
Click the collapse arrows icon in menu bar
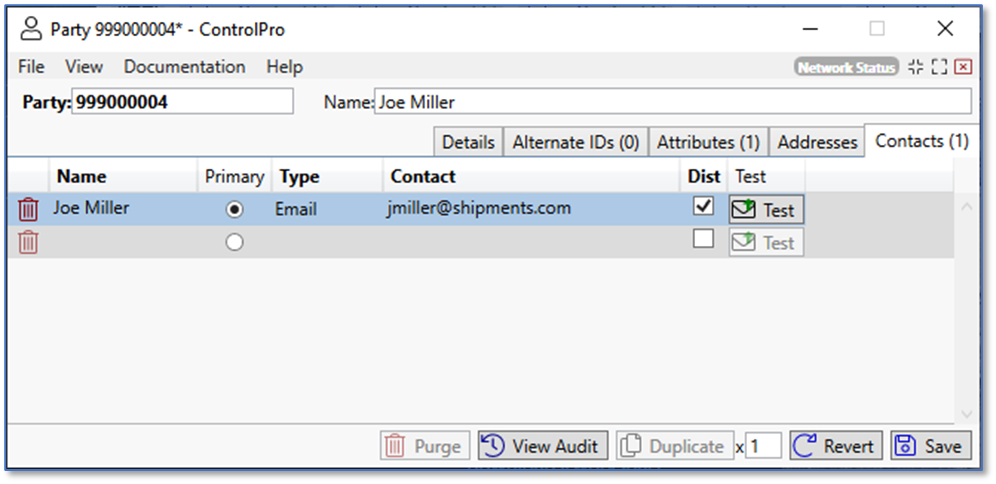915,67
